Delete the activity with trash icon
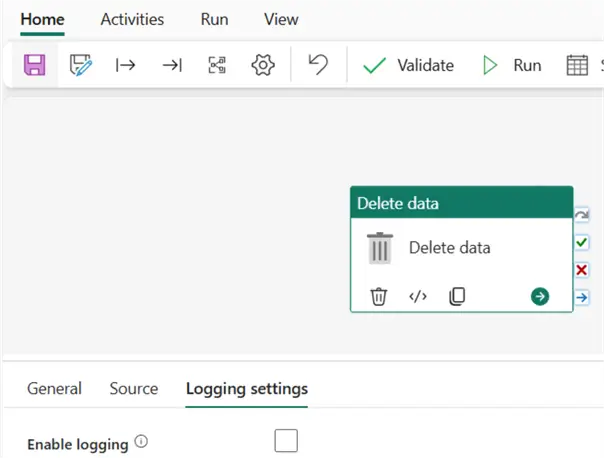This screenshot has width=604, height=458. 379,296
